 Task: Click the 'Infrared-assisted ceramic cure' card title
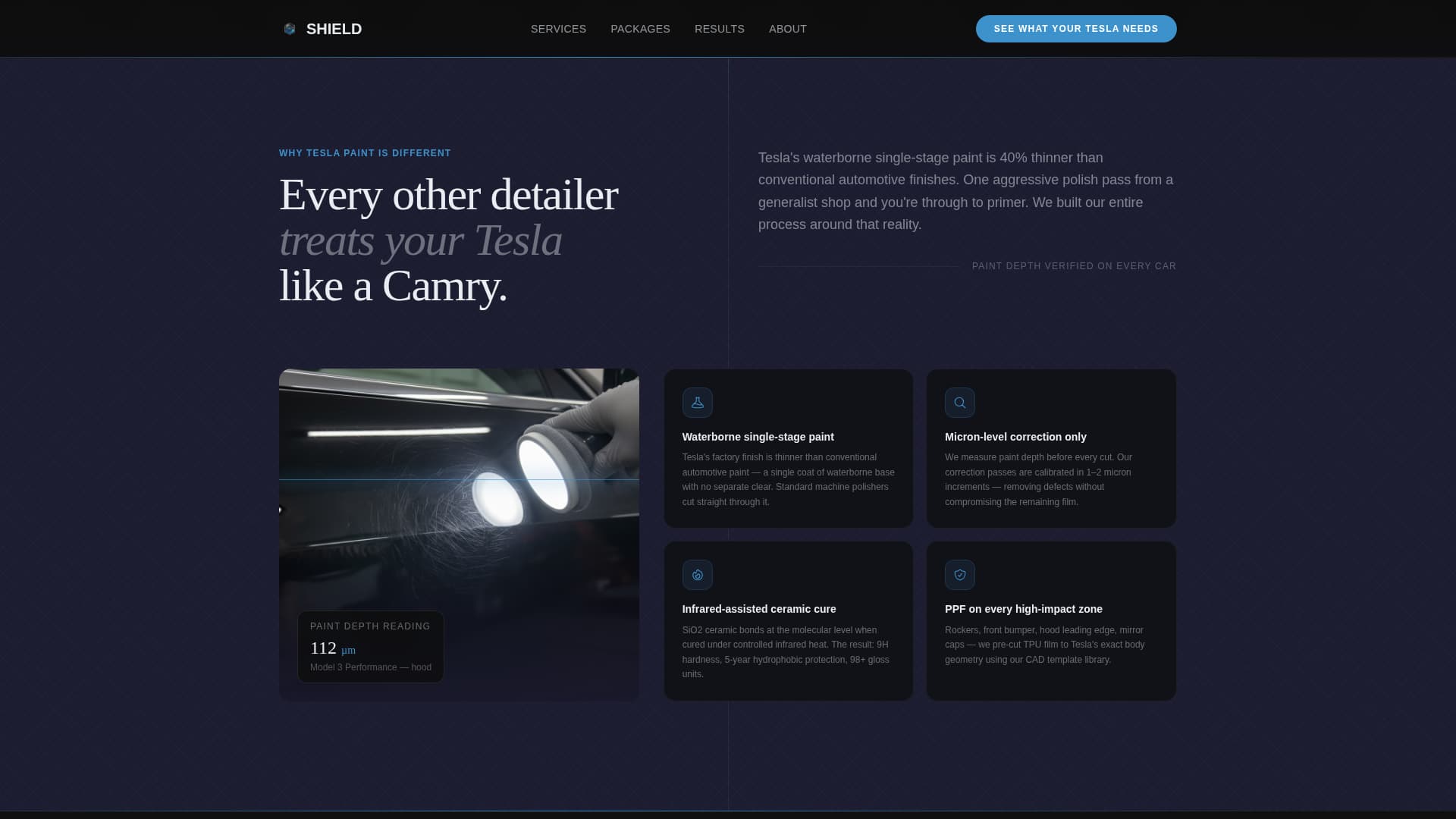coord(758,609)
